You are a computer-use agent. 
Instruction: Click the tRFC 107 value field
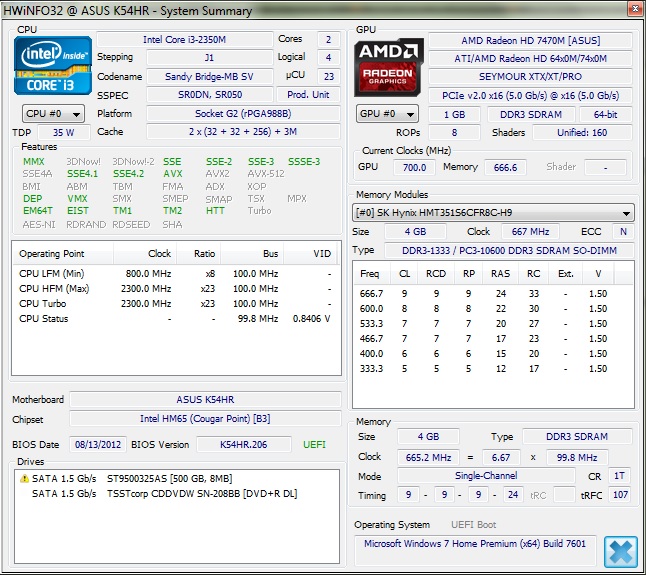(x=620, y=494)
